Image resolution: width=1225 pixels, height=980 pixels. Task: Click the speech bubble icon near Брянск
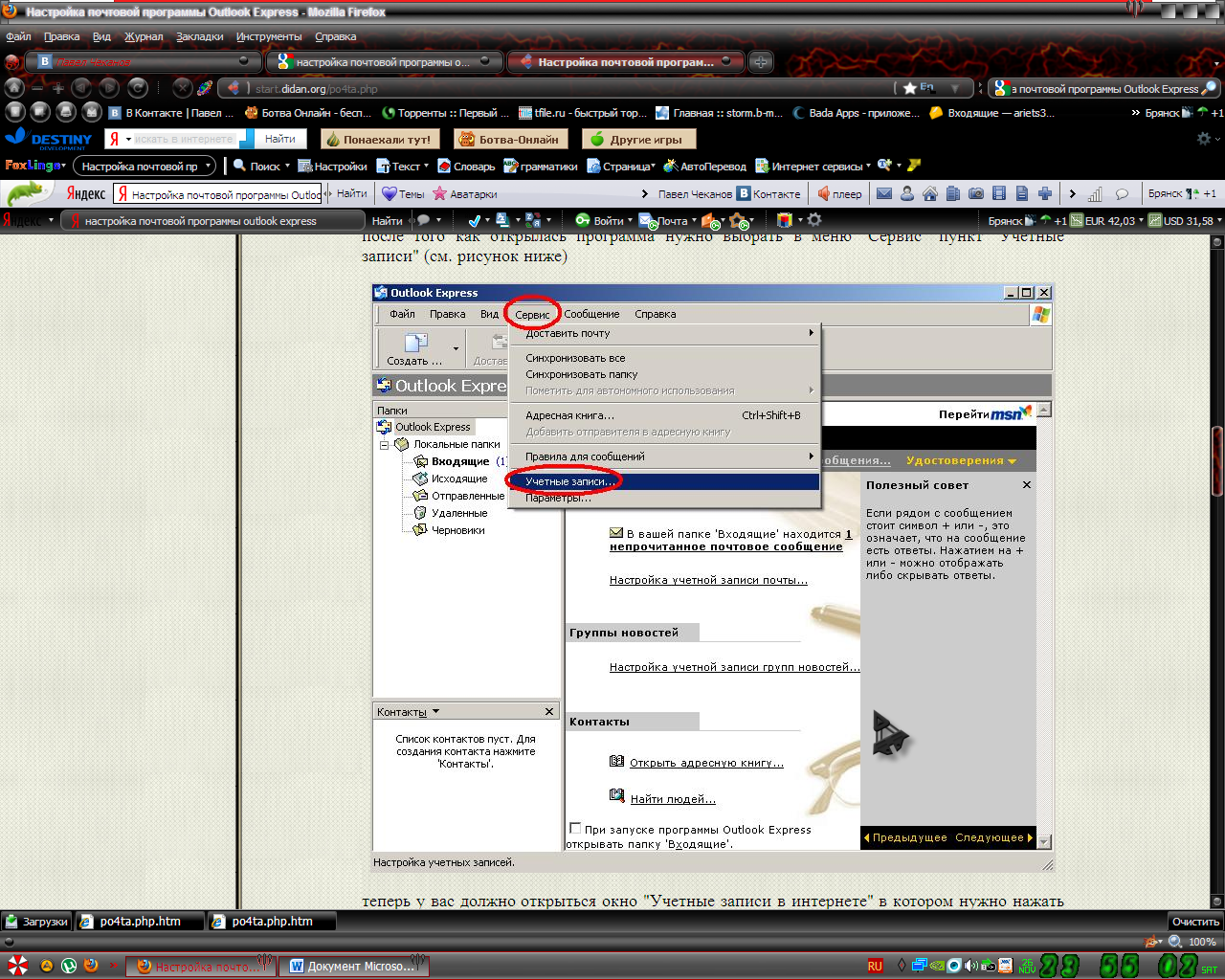(1122, 193)
